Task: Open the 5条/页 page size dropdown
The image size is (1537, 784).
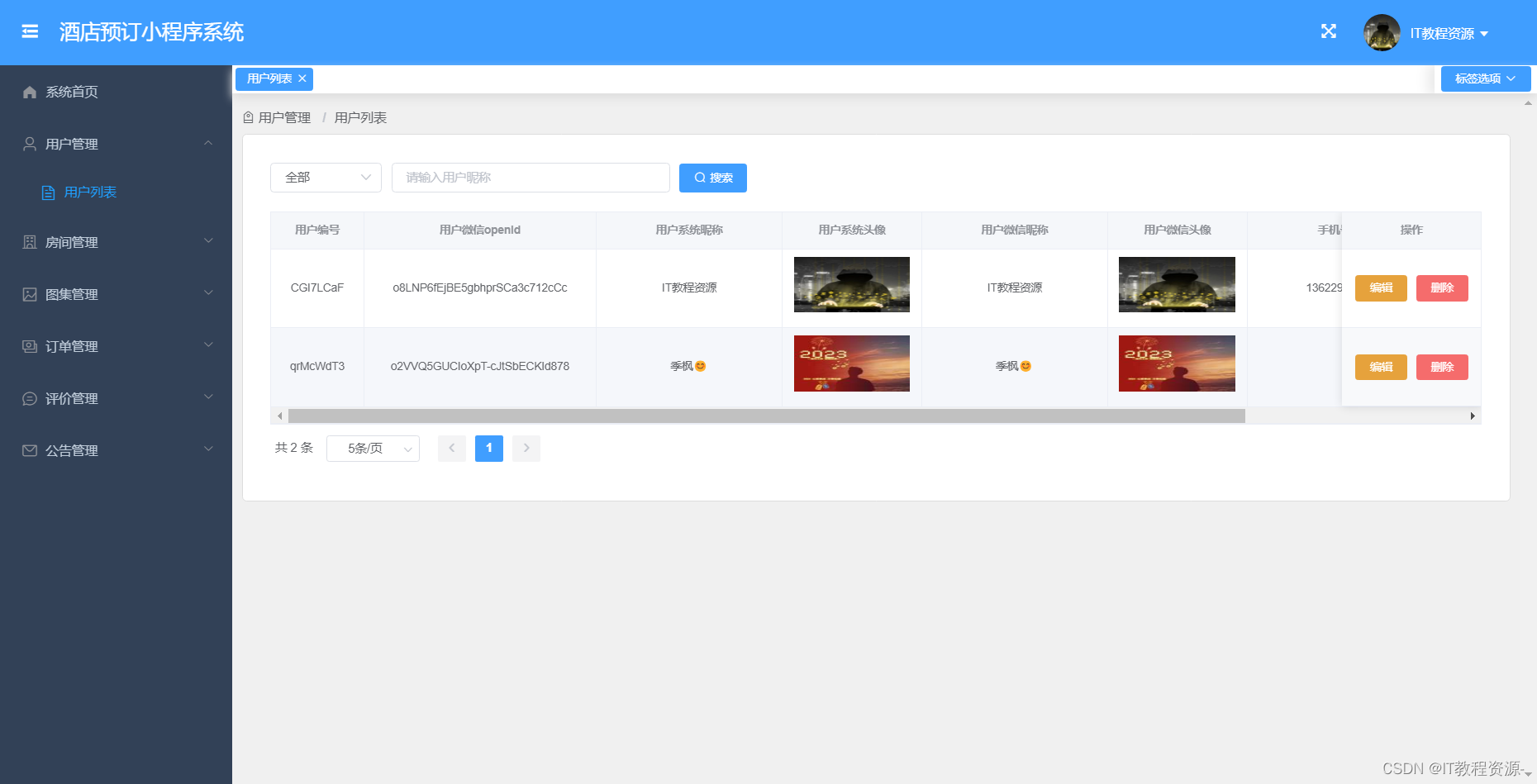Action: [x=373, y=449]
